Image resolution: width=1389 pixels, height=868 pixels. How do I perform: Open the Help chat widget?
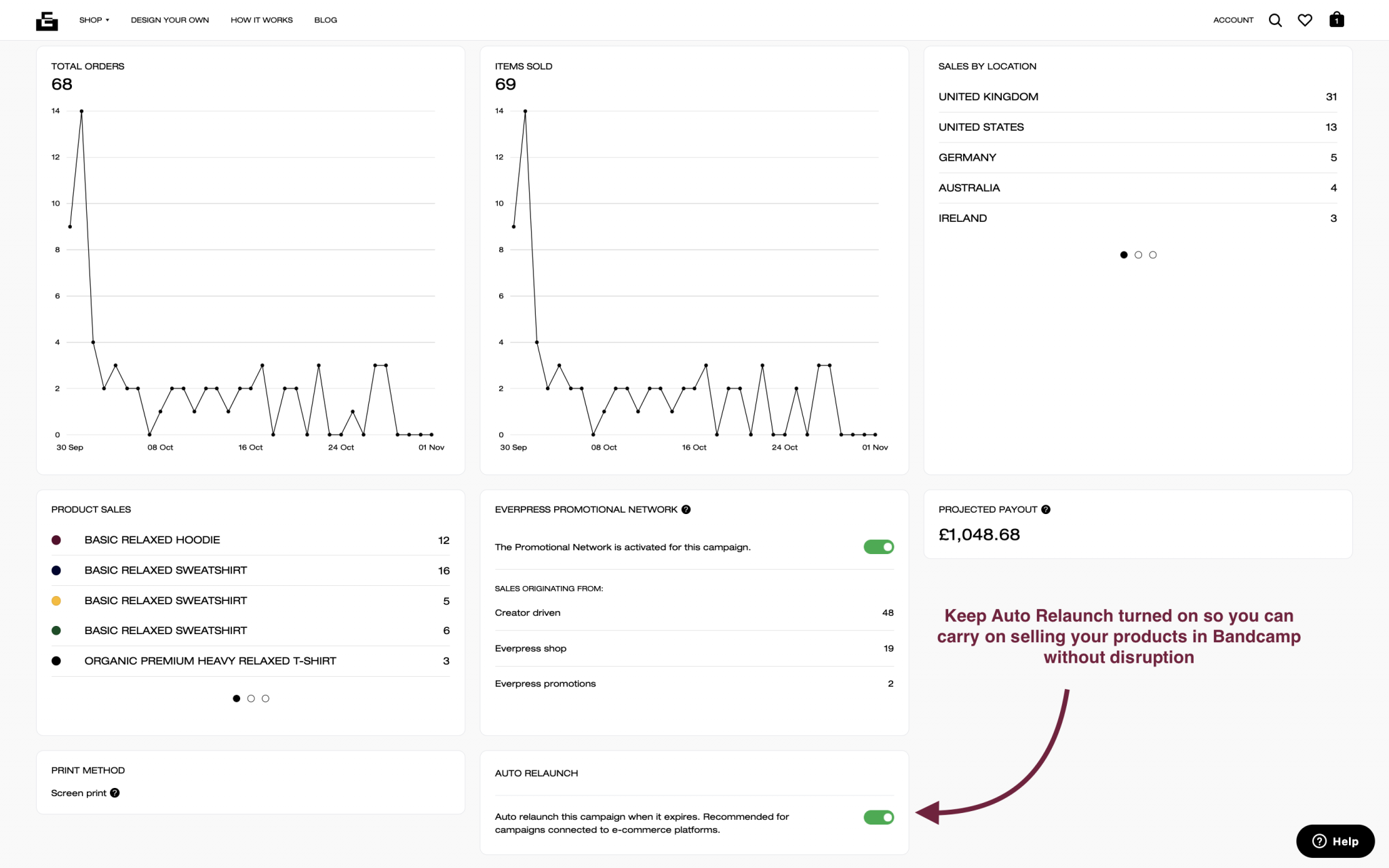point(1335,841)
